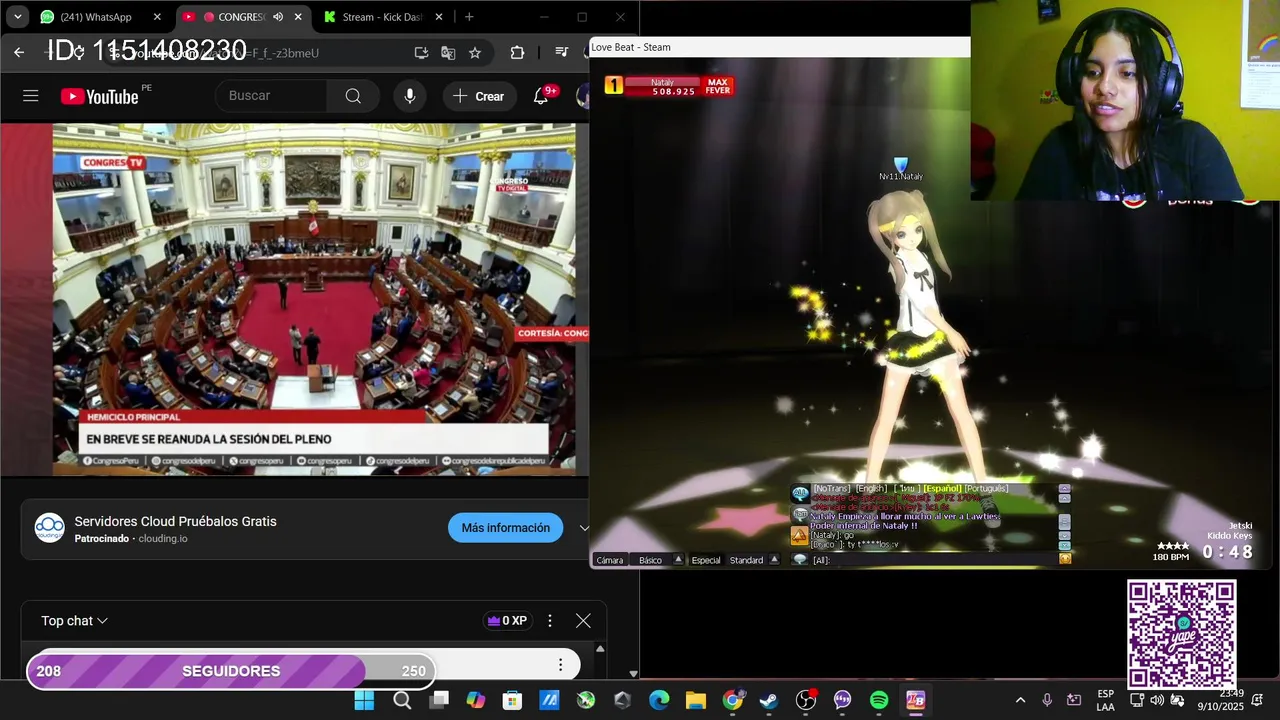Open the Windows Start menu
This screenshot has width=1280, height=720.
point(364,700)
